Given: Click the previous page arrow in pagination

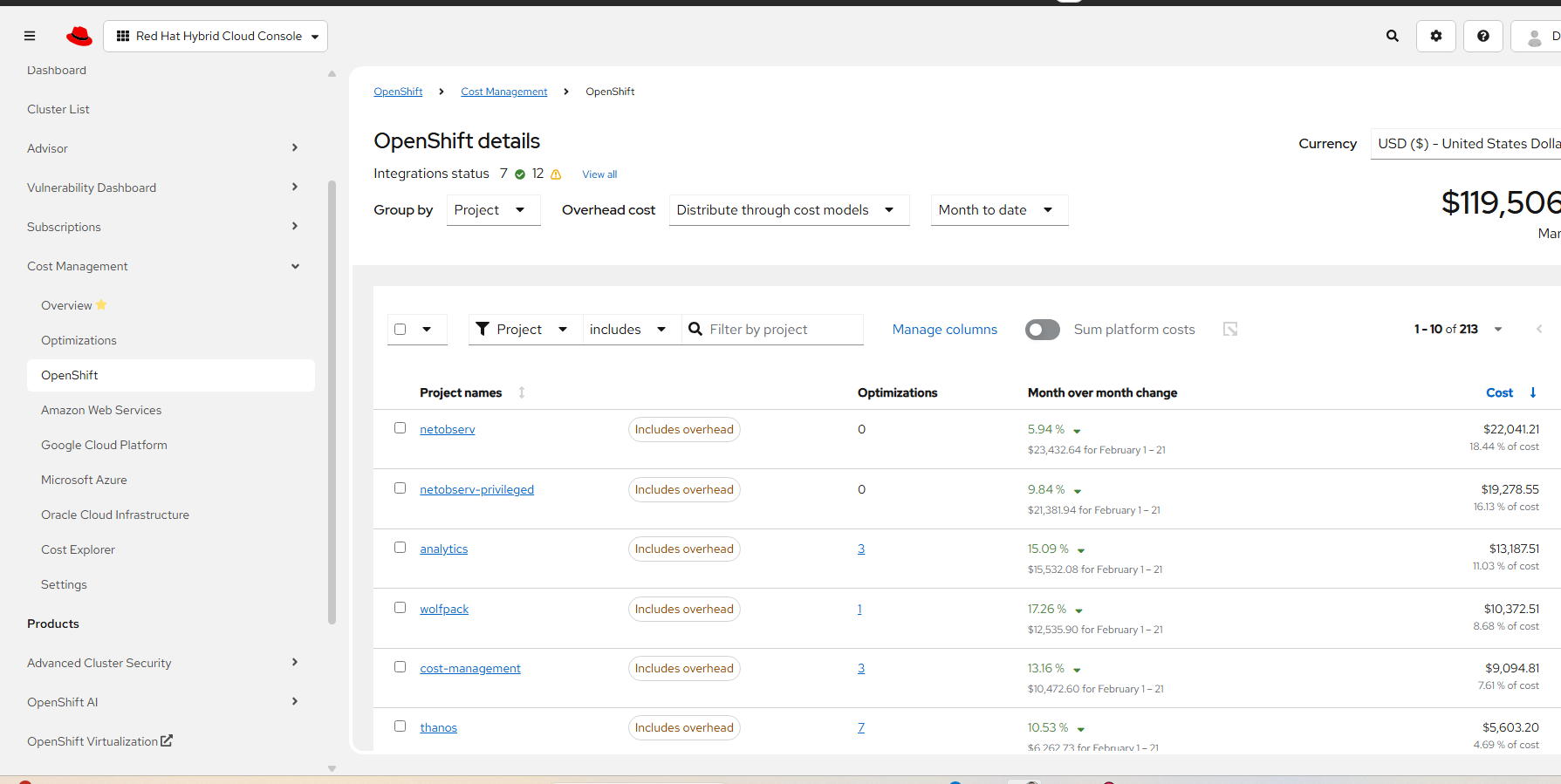Looking at the screenshot, I should pyautogui.click(x=1539, y=329).
